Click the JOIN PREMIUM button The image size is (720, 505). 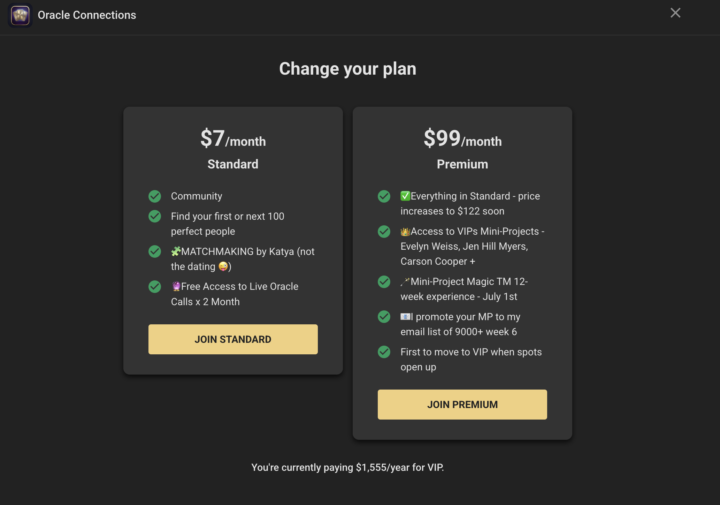click(x=462, y=404)
